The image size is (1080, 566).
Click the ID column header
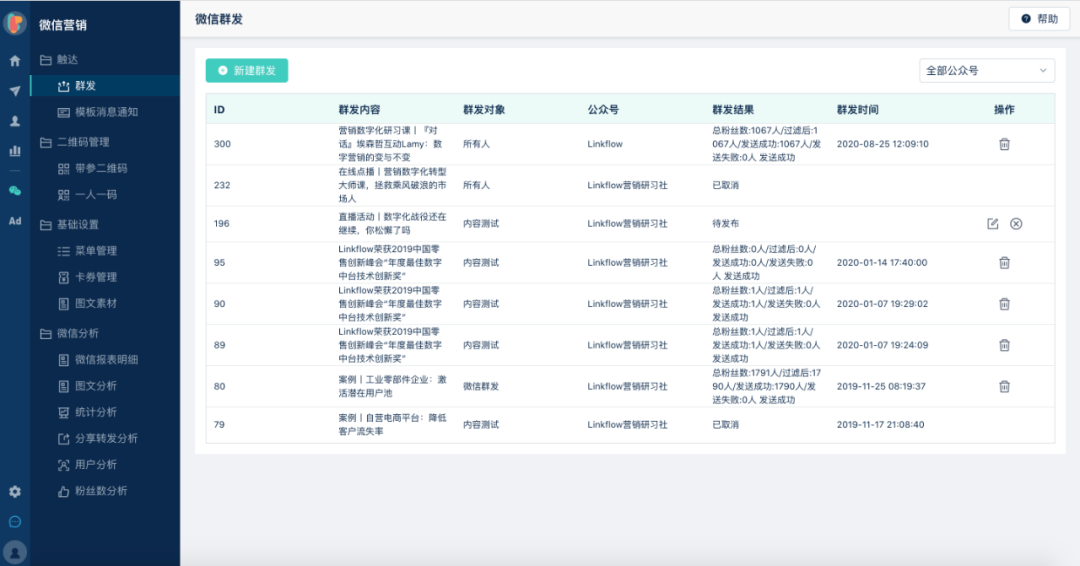219,109
